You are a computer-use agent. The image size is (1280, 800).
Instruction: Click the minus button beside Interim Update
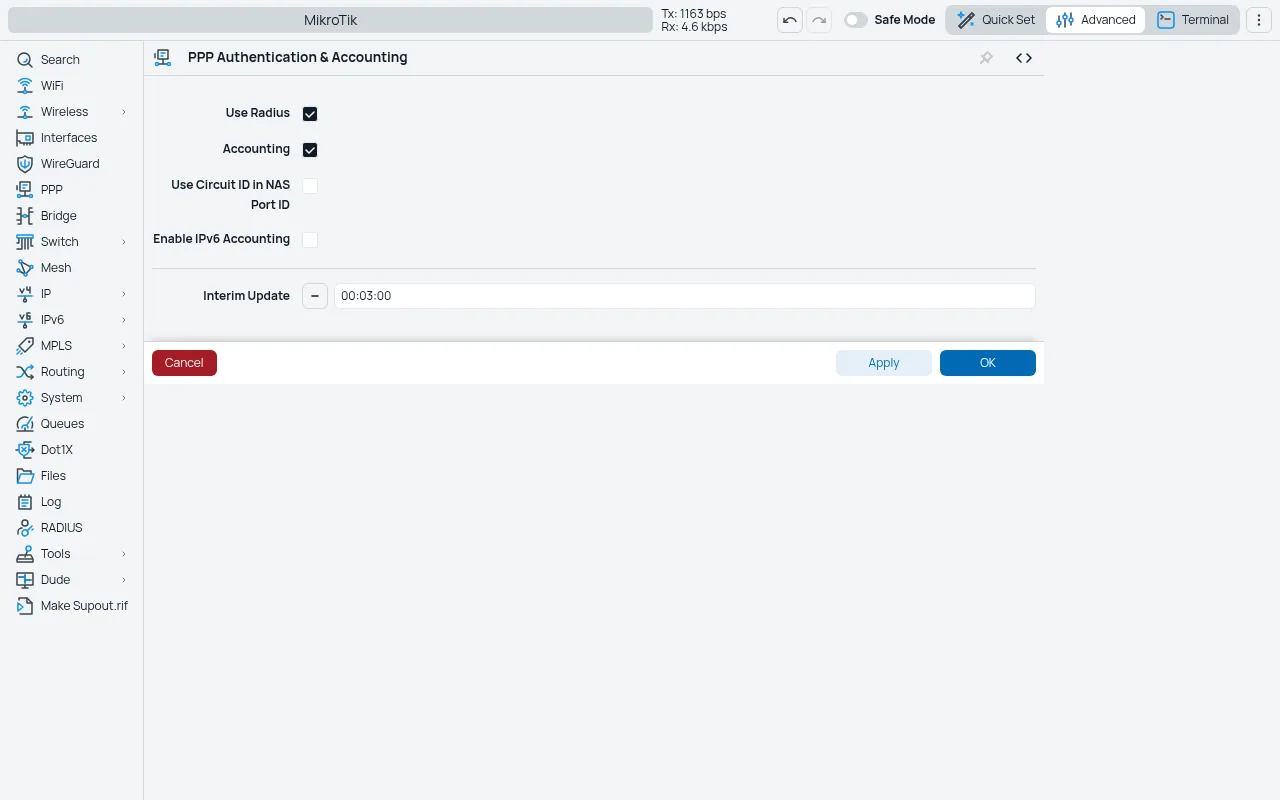[x=315, y=296]
